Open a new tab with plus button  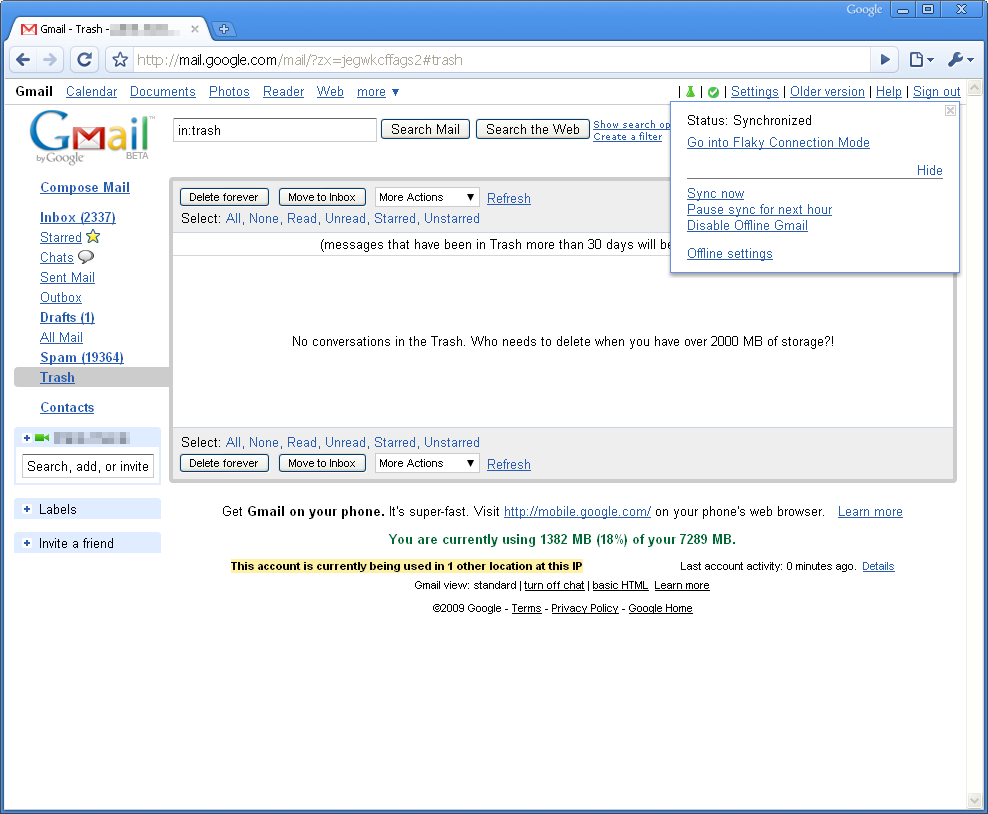coord(223,29)
